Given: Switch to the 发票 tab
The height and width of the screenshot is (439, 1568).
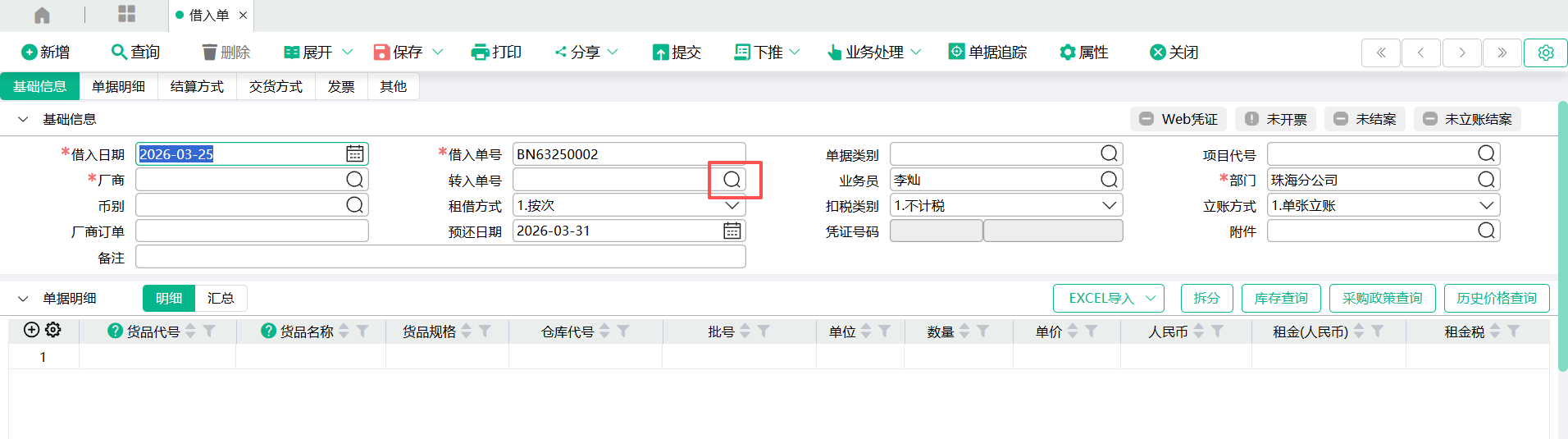Looking at the screenshot, I should pos(341,87).
